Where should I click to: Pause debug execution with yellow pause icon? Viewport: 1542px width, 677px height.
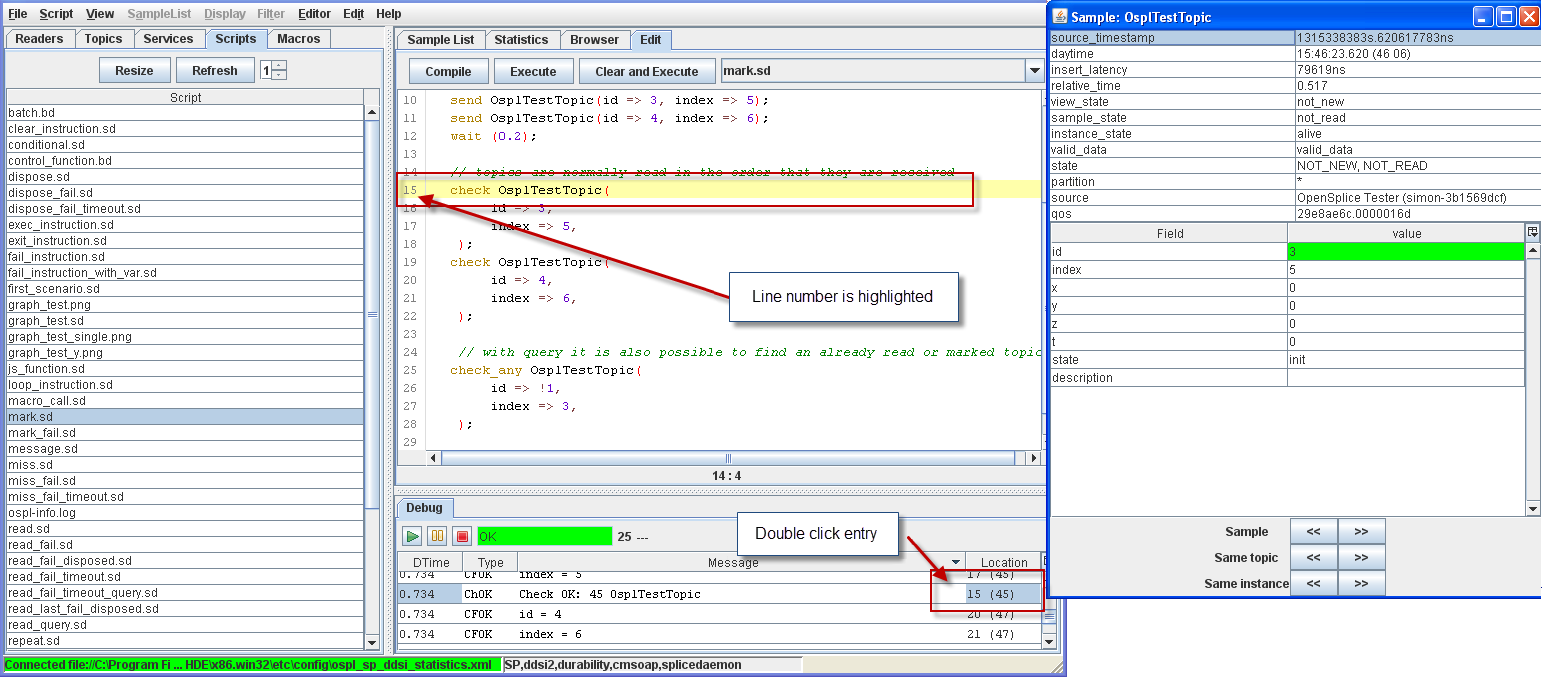437,537
